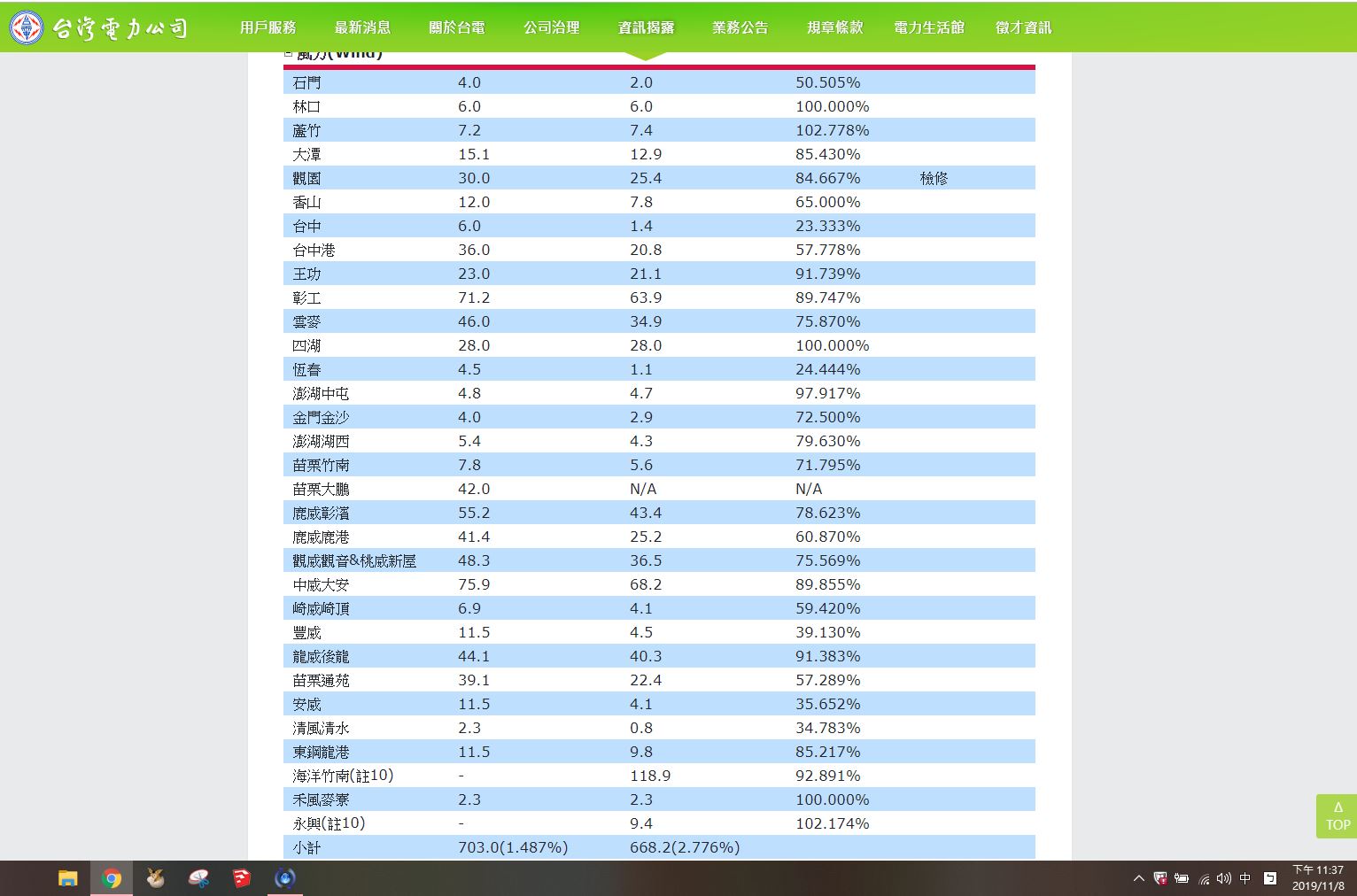Select the 苗栗通苑 row name
1357x896 pixels.
tap(321, 680)
